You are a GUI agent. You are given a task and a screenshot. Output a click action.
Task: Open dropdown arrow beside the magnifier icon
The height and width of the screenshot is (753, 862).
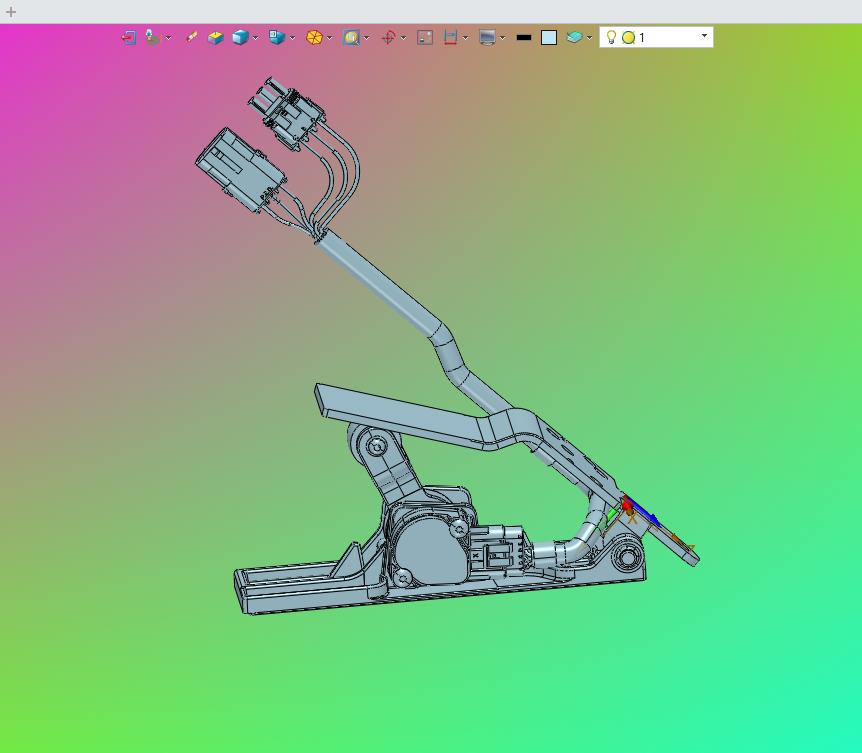pyautogui.click(x=366, y=38)
